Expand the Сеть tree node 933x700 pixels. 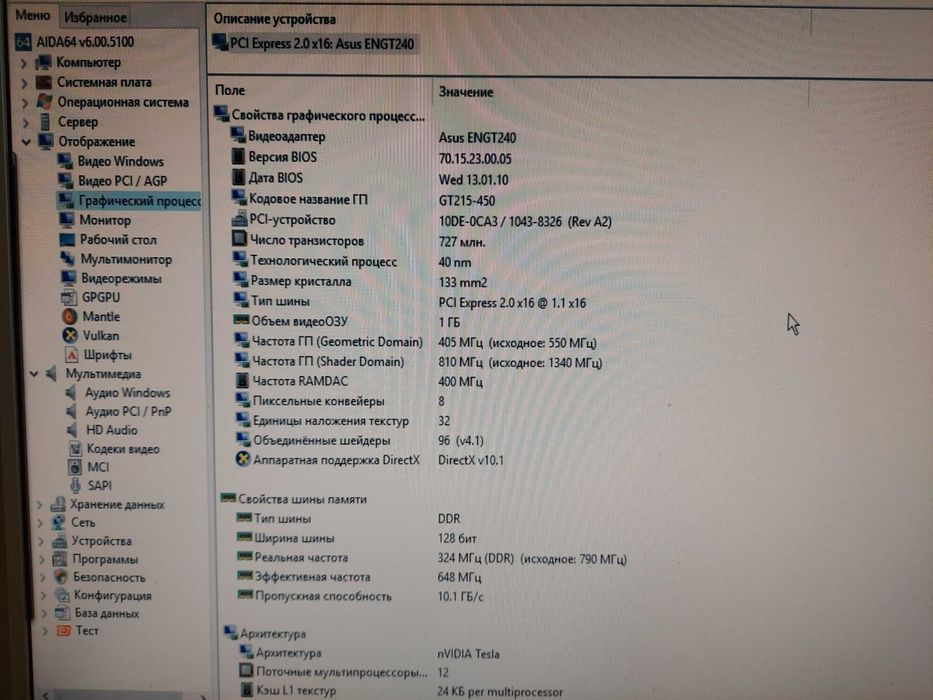[40, 523]
